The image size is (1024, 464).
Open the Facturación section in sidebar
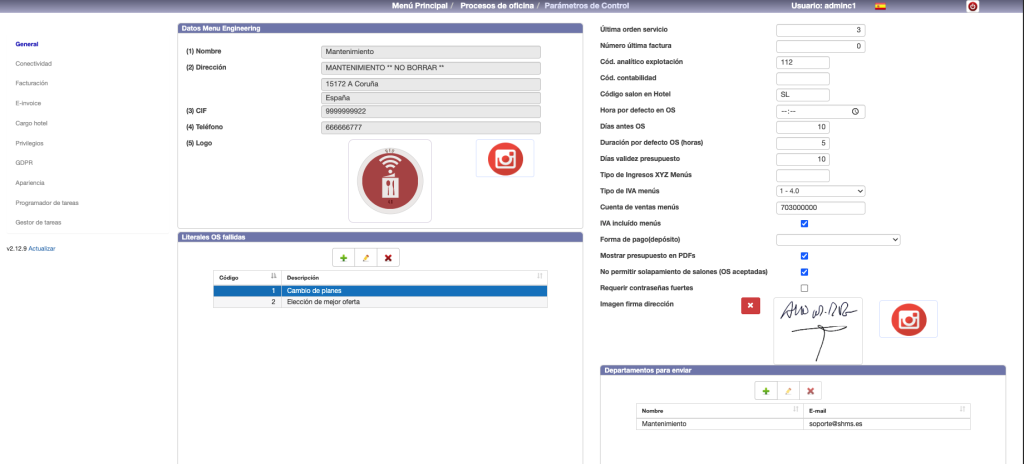click(31, 83)
